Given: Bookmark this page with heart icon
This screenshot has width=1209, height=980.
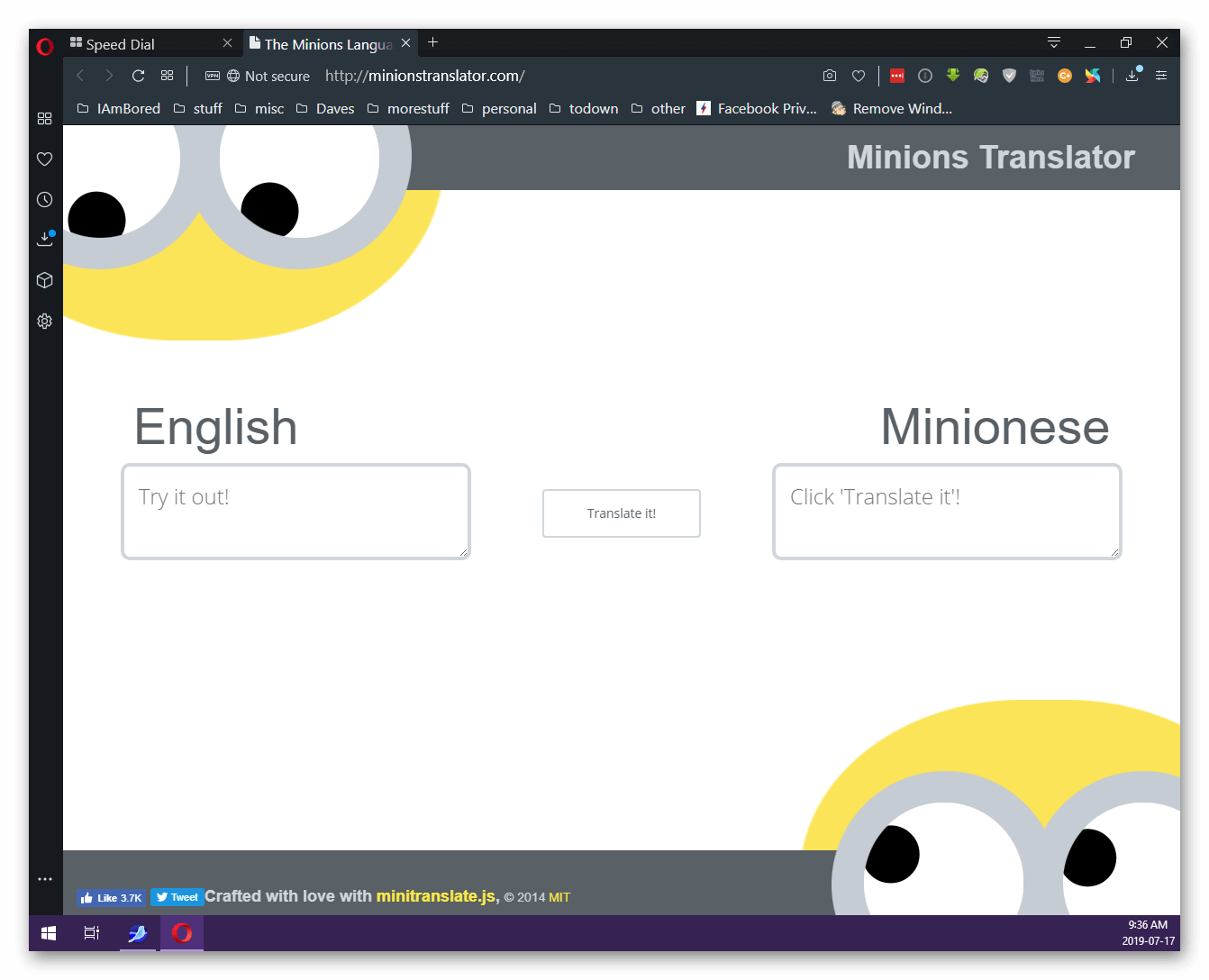Looking at the screenshot, I should point(859,76).
